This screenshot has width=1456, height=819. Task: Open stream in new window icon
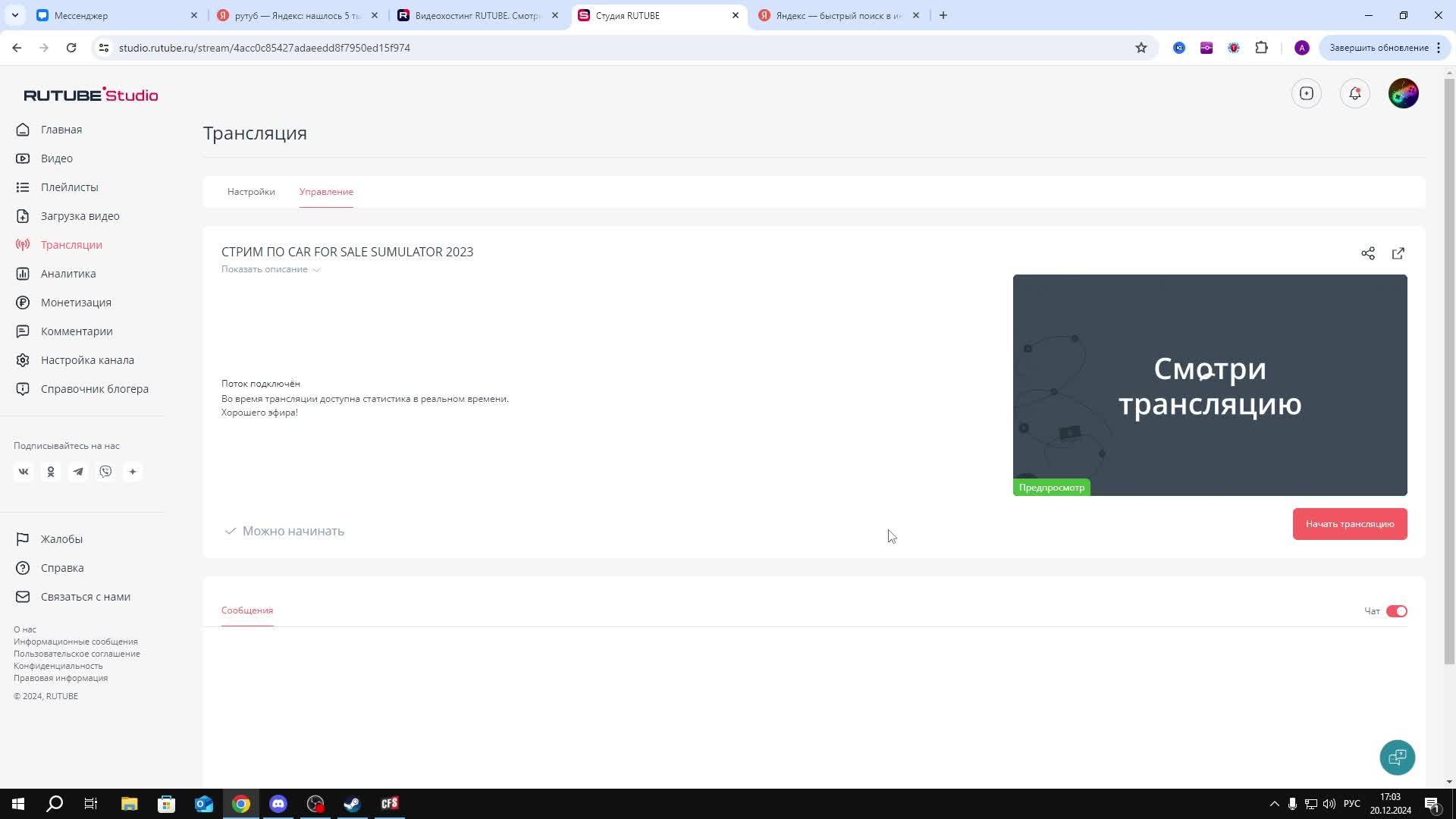(x=1398, y=253)
